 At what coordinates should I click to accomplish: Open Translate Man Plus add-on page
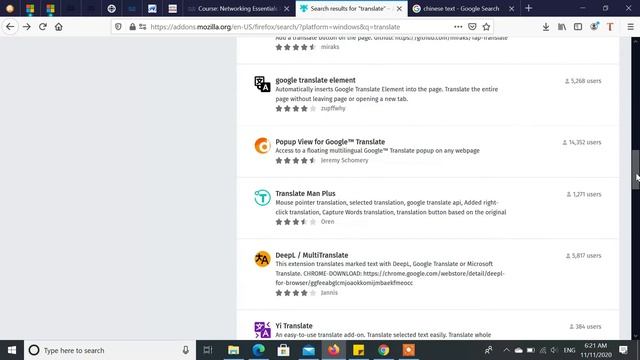(x=305, y=193)
